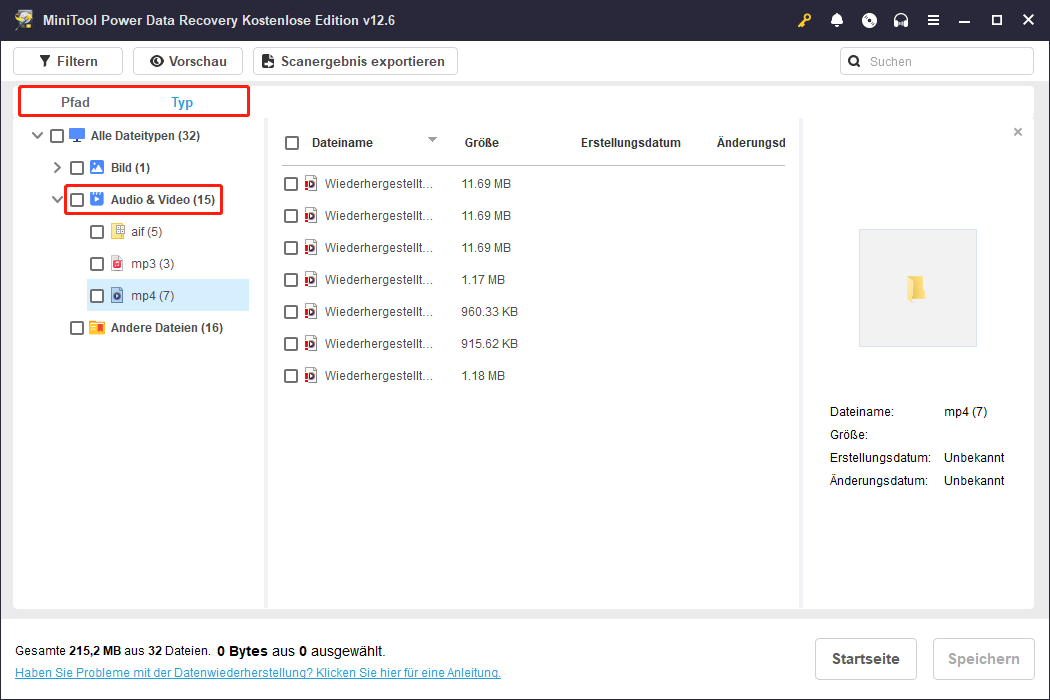Open the headphones support icon
Screen dimensions: 1050x700
[x=901, y=20]
